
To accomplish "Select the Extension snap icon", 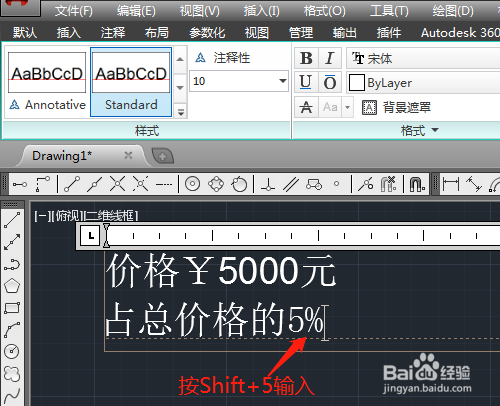I will pyautogui.click(x=164, y=184).
